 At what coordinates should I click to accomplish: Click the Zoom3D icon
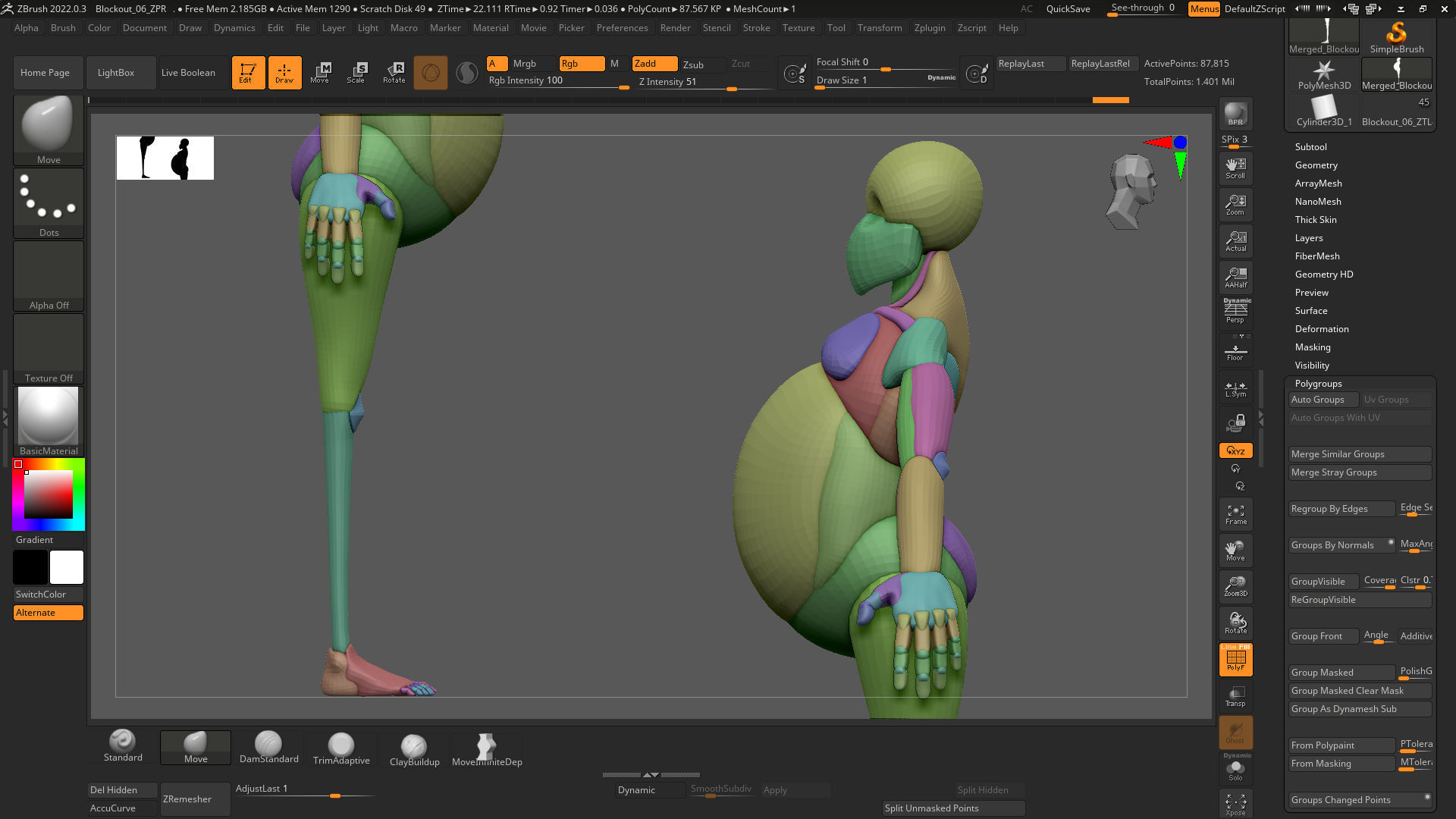1235,587
